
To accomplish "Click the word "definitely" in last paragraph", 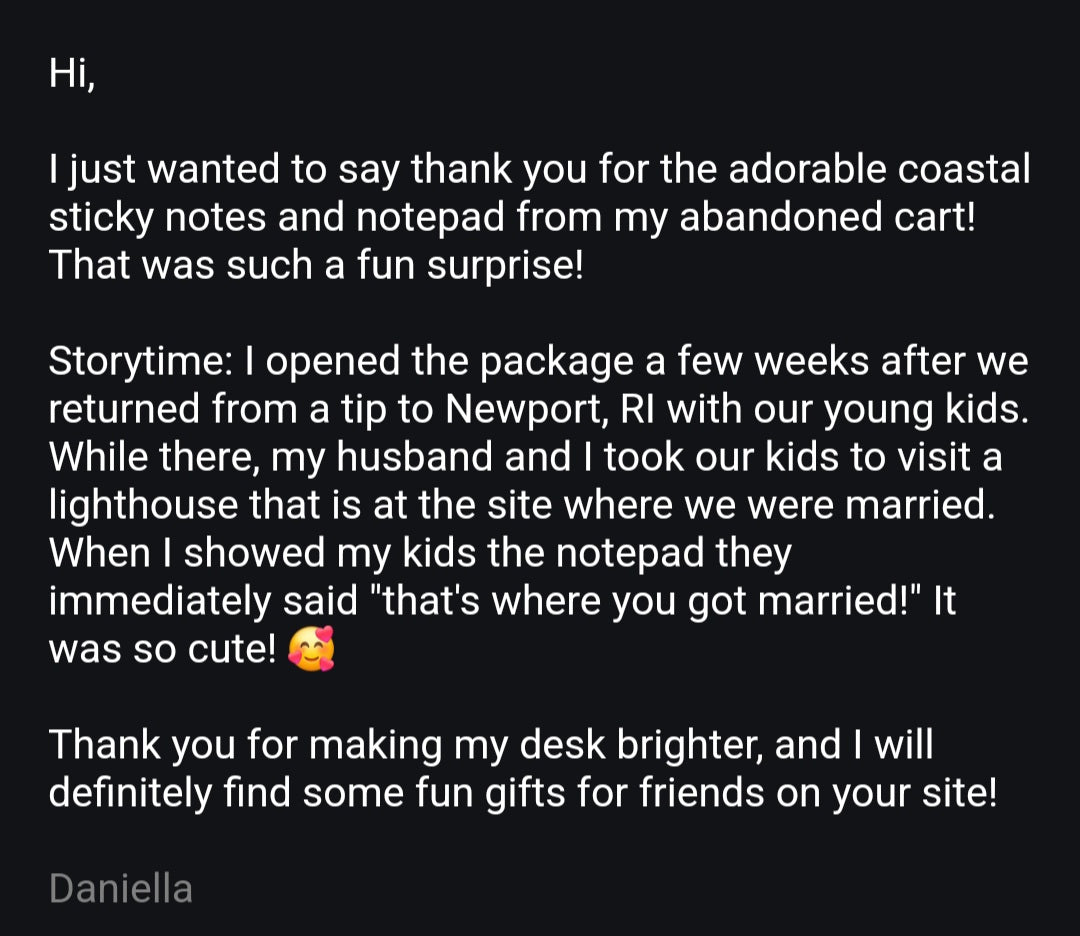I will (131, 793).
